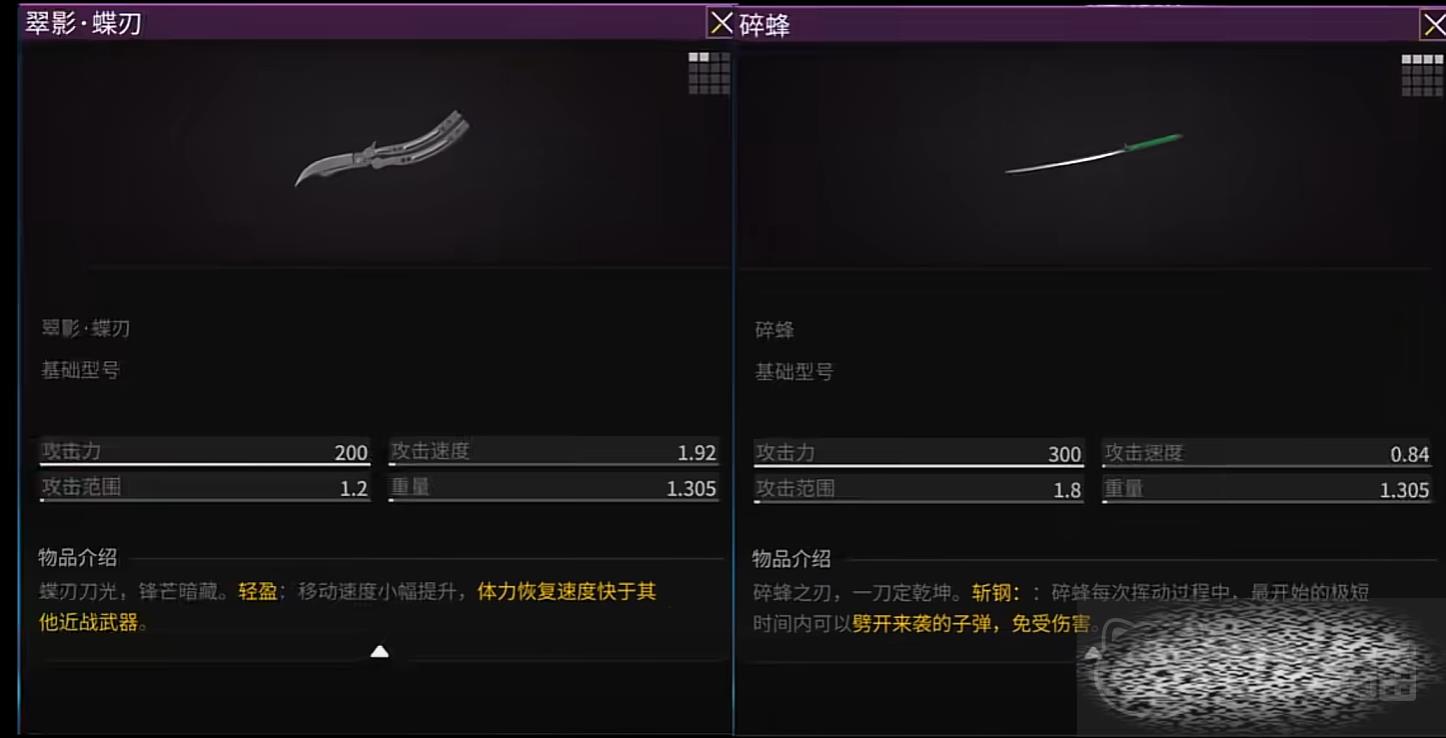1446x738 pixels.
Task: Collapse the 翠影·蝶刃 description with the up arrow
Action: point(379,652)
